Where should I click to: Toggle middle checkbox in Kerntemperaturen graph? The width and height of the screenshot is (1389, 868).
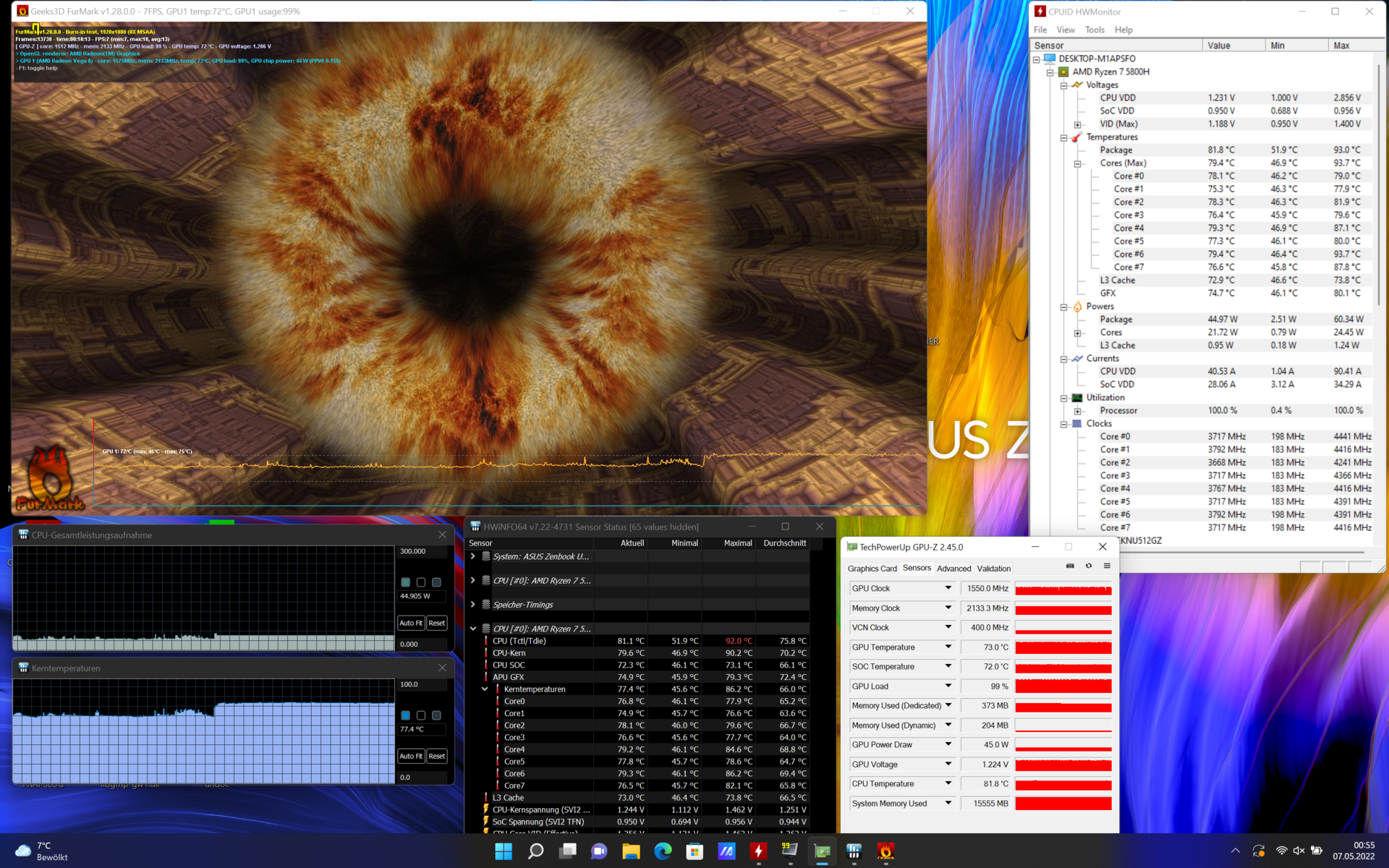pos(421,715)
